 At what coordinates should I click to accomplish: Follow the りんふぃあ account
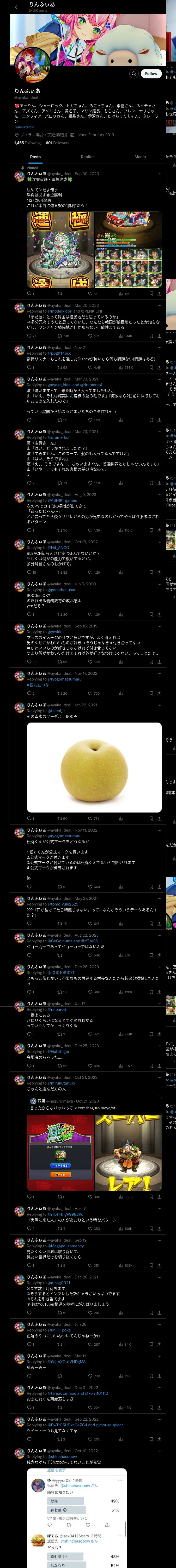point(151,74)
